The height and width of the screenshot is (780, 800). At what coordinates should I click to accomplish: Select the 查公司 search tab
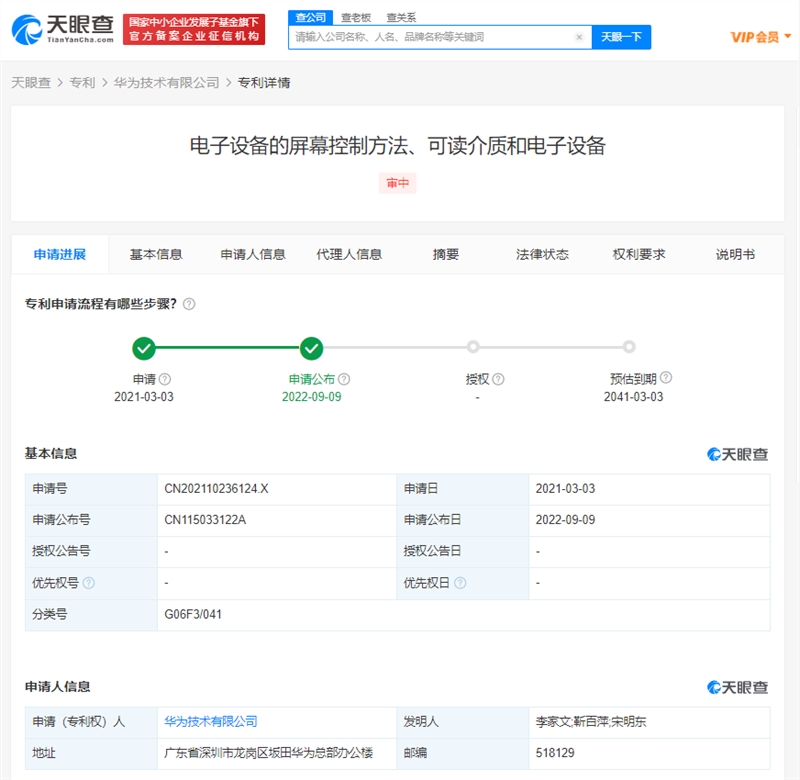click(x=310, y=17)
